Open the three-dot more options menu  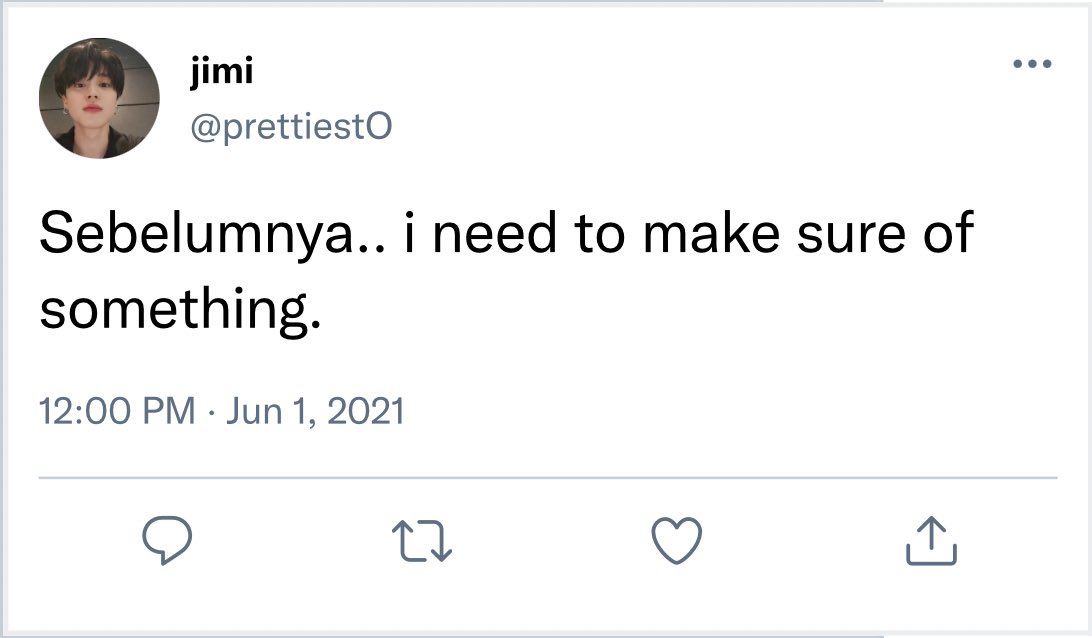1032,65
